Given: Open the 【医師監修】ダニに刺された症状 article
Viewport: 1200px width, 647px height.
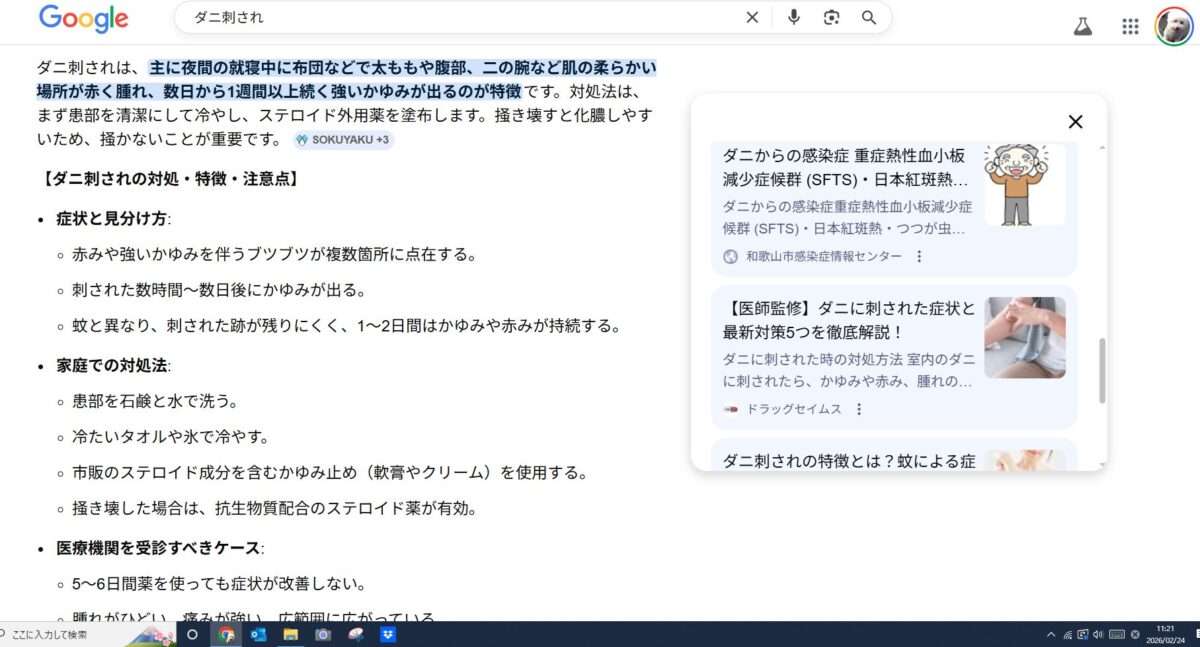Looking at the screenshot, I should (x=848, y=320).
